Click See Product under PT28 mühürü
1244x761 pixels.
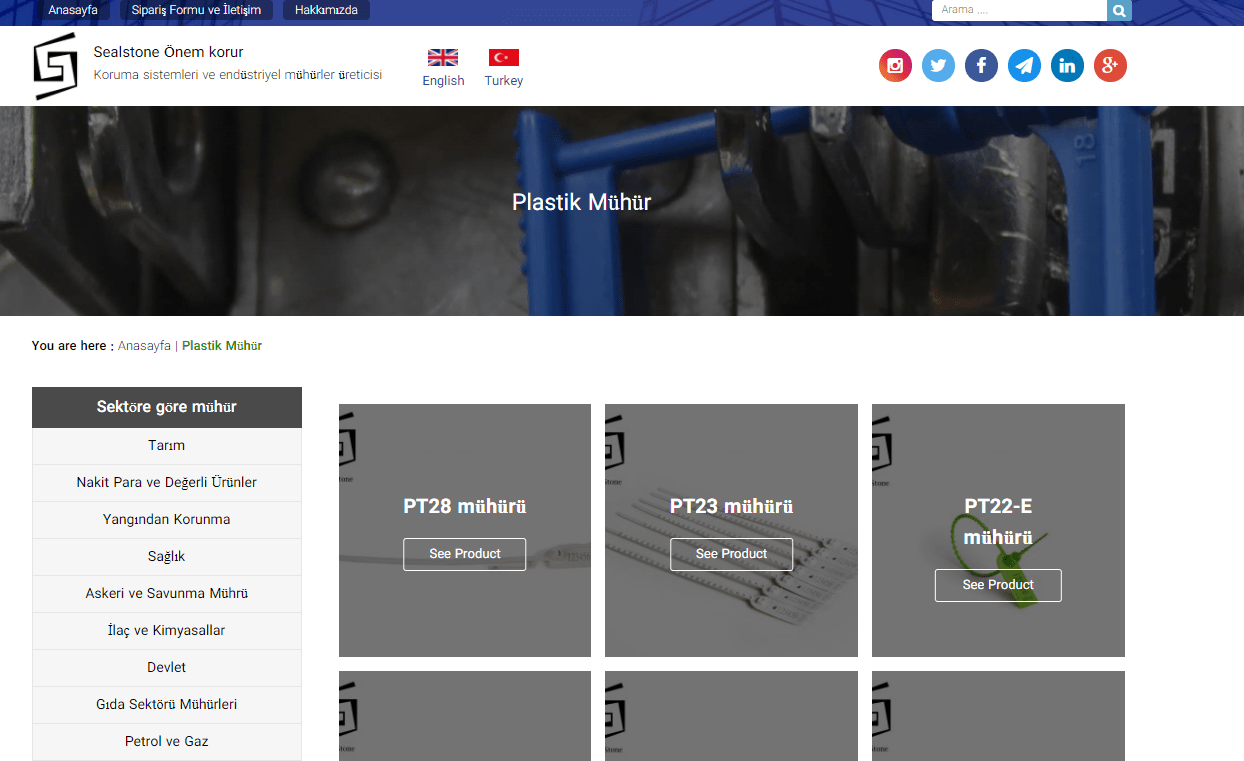(x=465, y=554)
